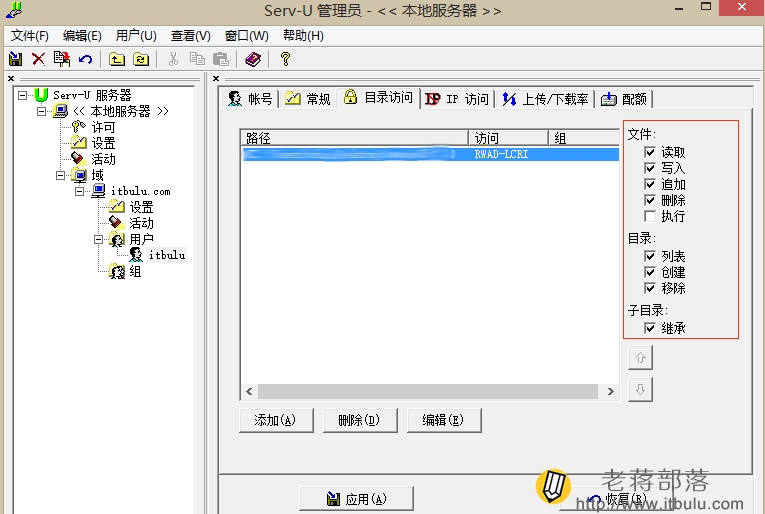Image resolution: width=765 pixels, height=514 pixels.
Task: Click the folder up toolbar icon
Action: [117, 59]
